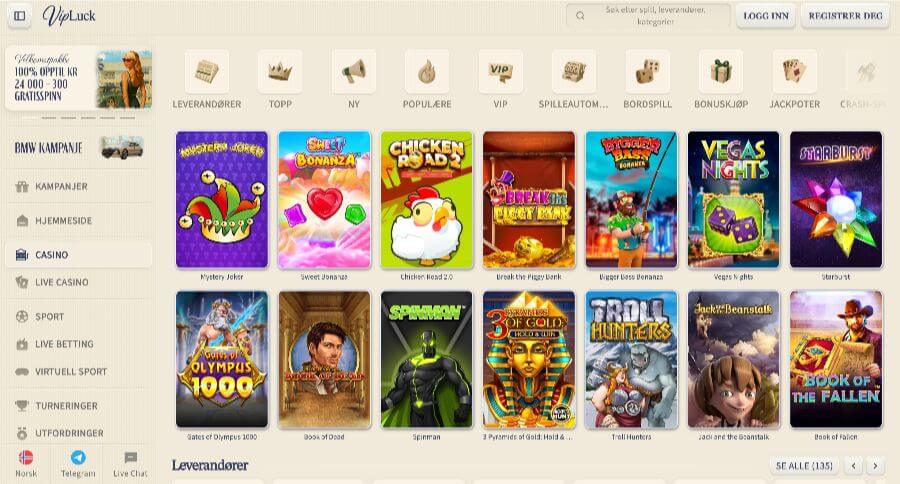Image resolution: width=900 pixels, height=484 pixels.
Task: Open the VIP category icon
Action: (x=500, y=72)
